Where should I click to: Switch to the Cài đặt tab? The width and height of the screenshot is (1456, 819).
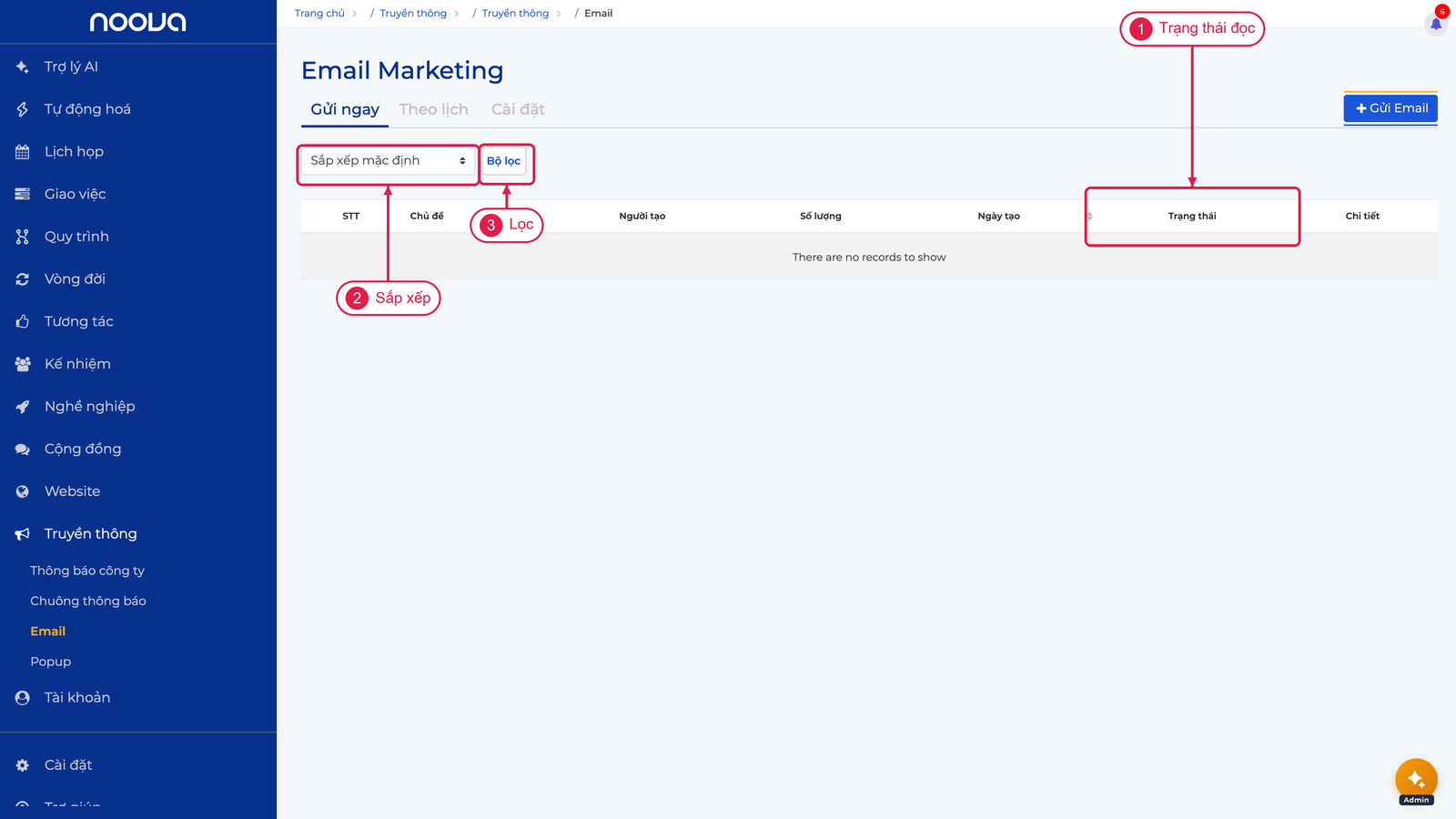click(518, 109)
